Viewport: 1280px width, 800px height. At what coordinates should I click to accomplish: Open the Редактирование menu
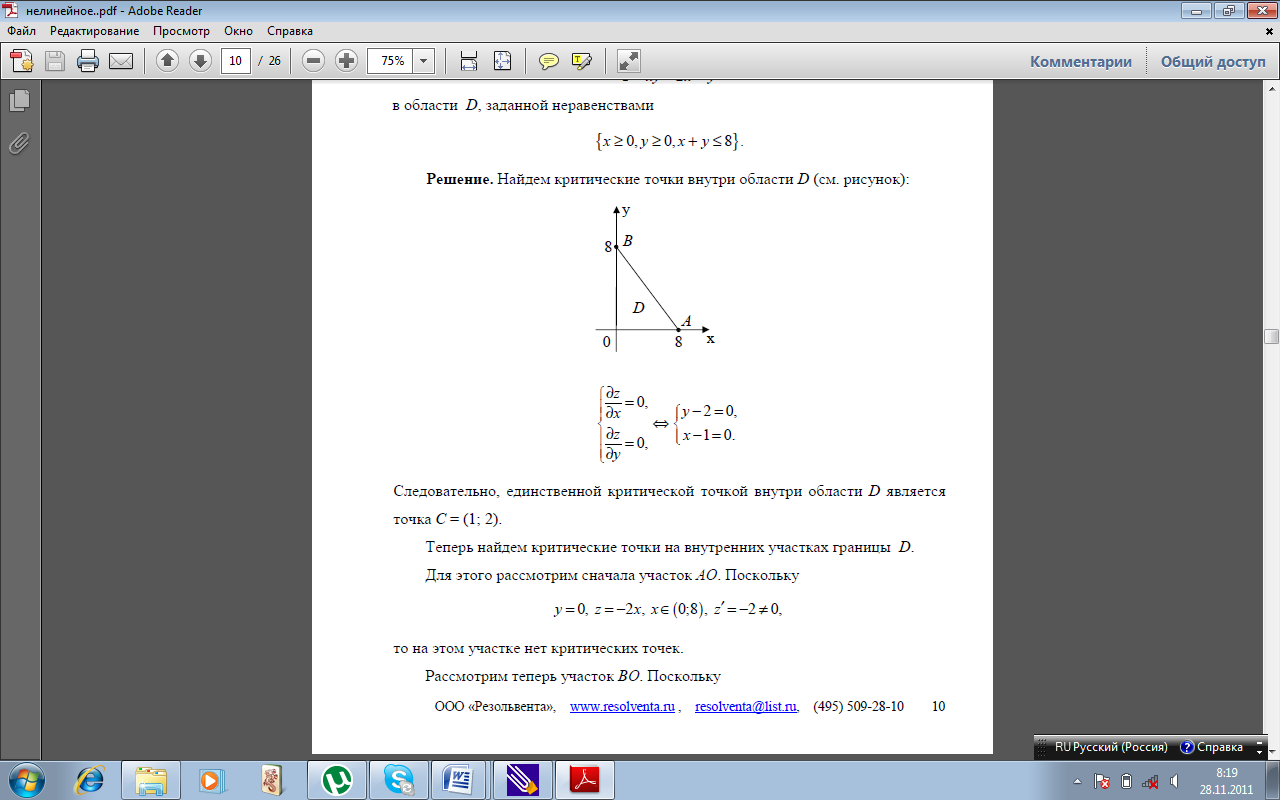click(x=94, y=31)
